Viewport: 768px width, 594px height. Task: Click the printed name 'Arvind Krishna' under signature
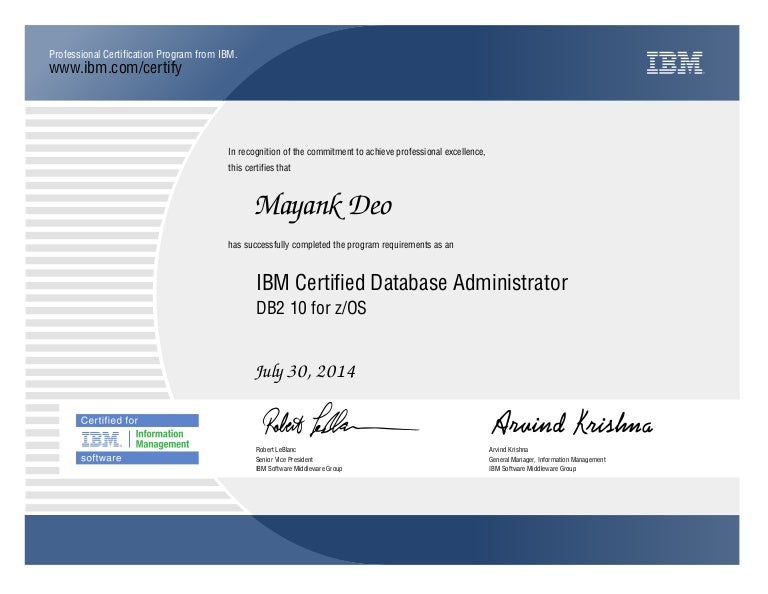[x=508, y=450]
